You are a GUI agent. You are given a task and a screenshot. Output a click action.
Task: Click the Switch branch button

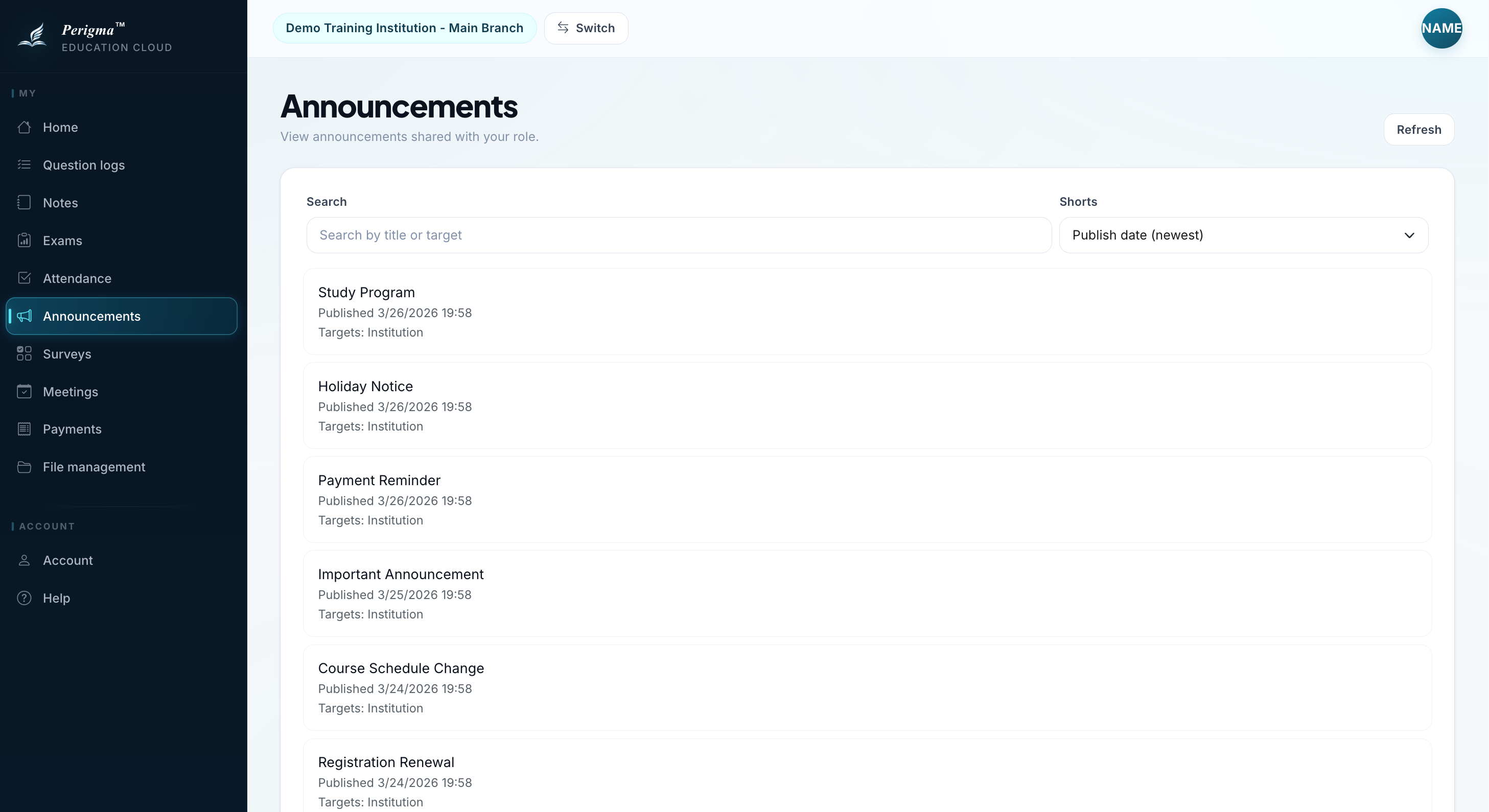586,28
